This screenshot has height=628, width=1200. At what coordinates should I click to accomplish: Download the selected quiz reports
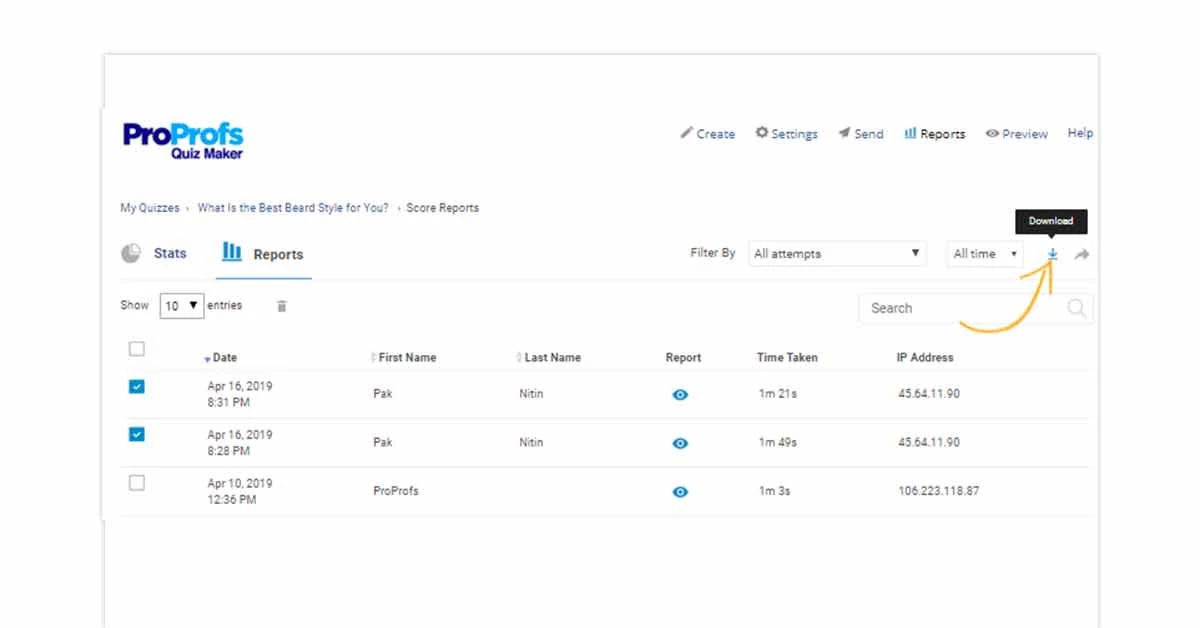1051,255
